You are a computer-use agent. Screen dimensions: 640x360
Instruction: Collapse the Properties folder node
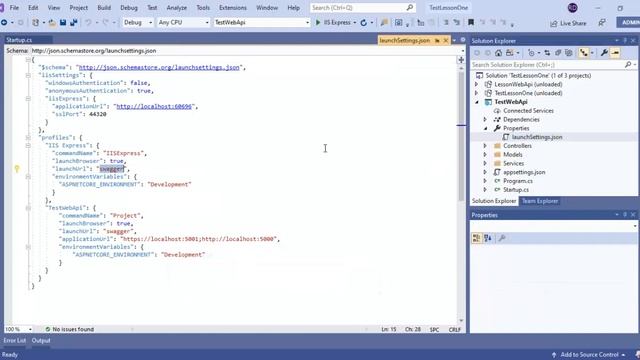[x=485, y=128]
